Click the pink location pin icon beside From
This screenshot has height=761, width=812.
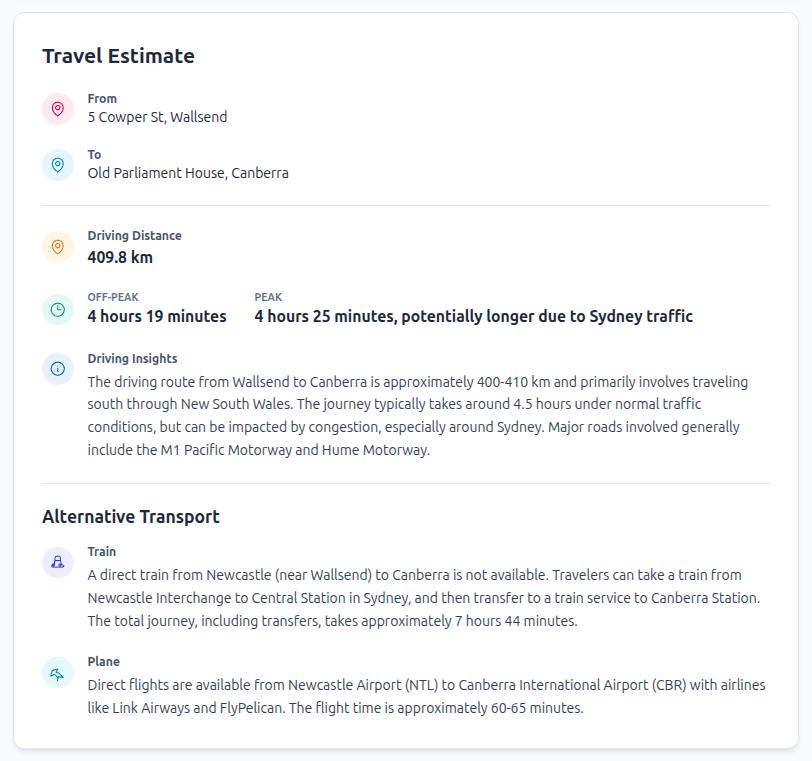(58, 109)
